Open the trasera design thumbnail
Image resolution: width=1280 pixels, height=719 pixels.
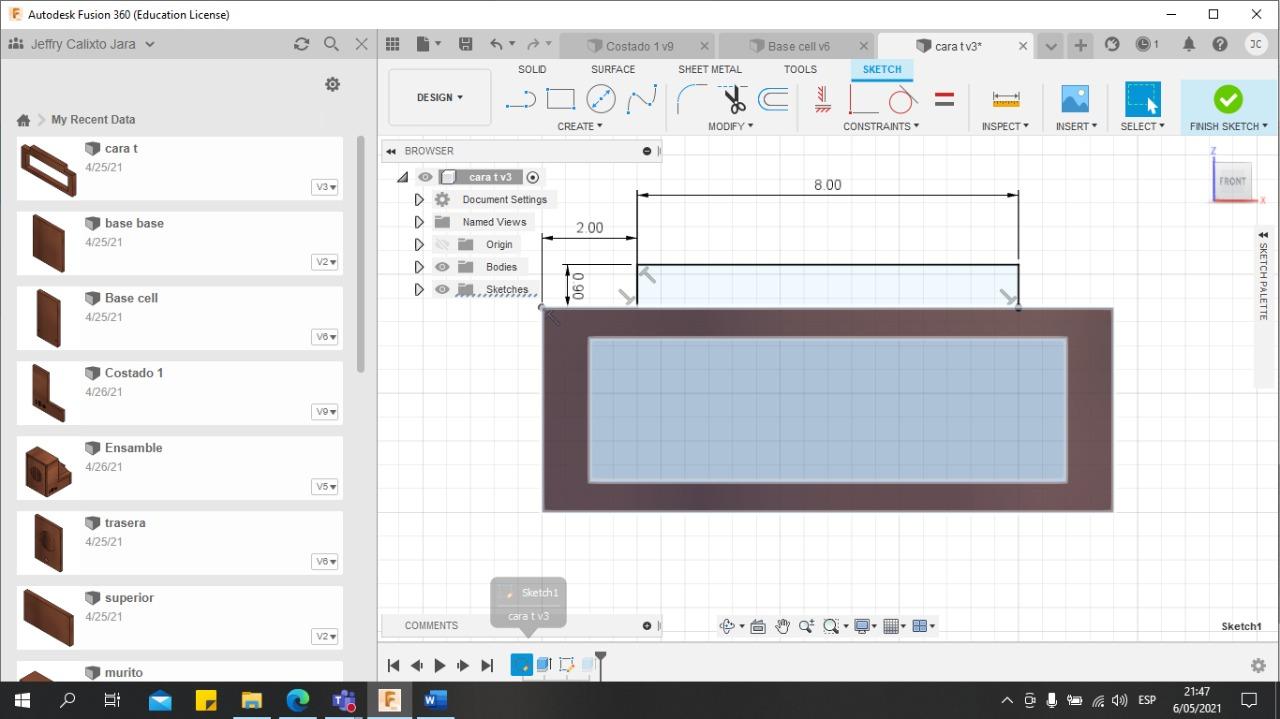tap(48, 543)
